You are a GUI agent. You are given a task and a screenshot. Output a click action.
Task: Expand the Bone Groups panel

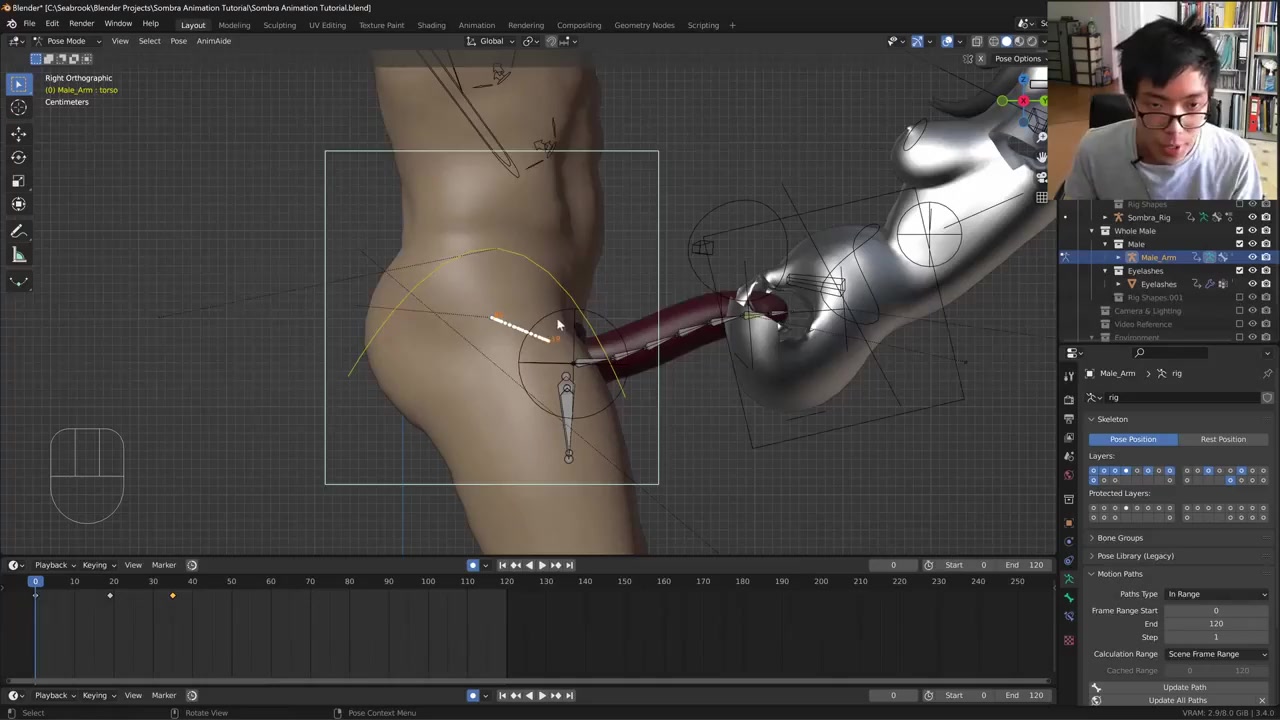pyautogui.click(x=1119, y=538)
